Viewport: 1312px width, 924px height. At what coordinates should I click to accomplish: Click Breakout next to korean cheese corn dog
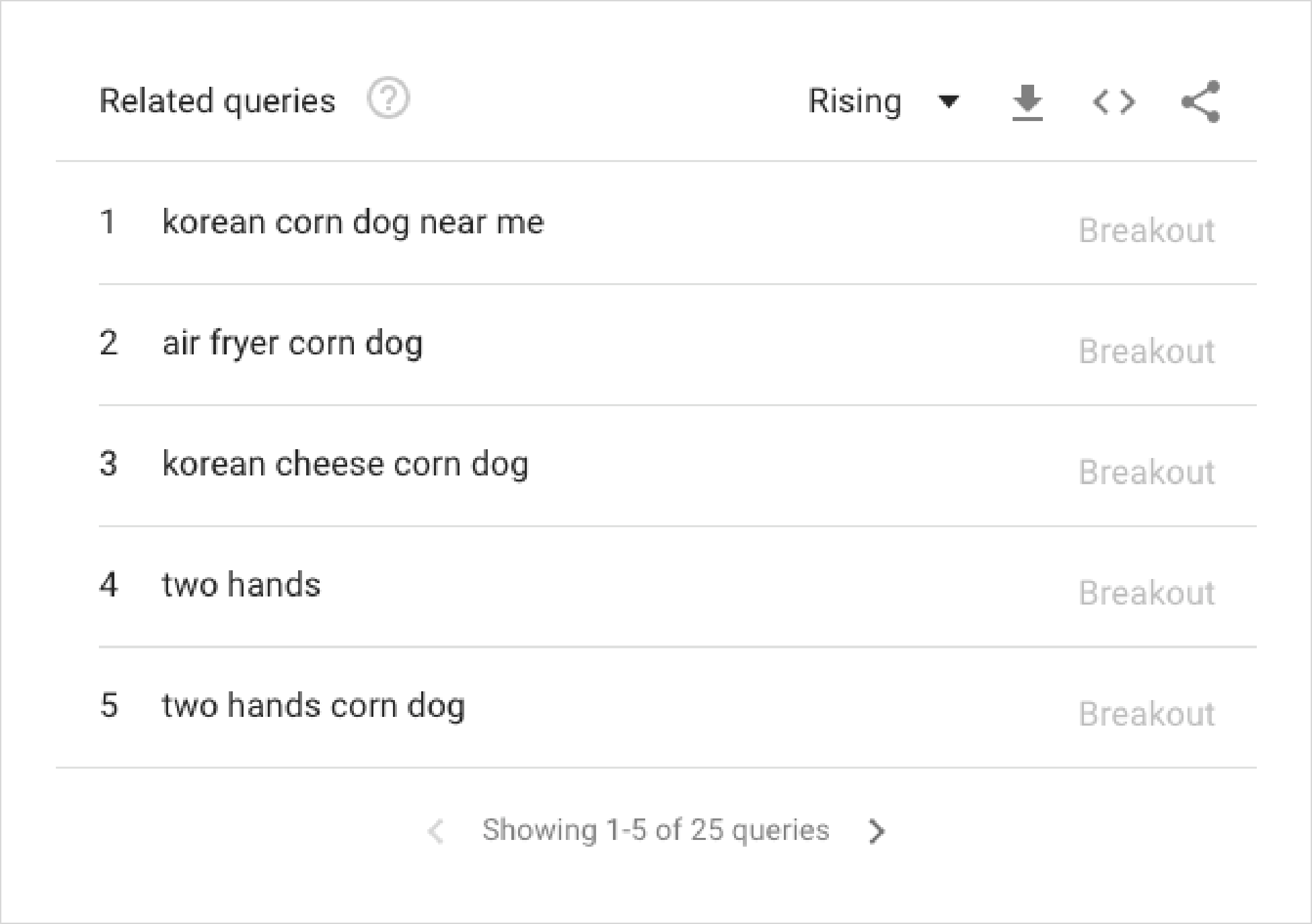tap(1147, 472)
